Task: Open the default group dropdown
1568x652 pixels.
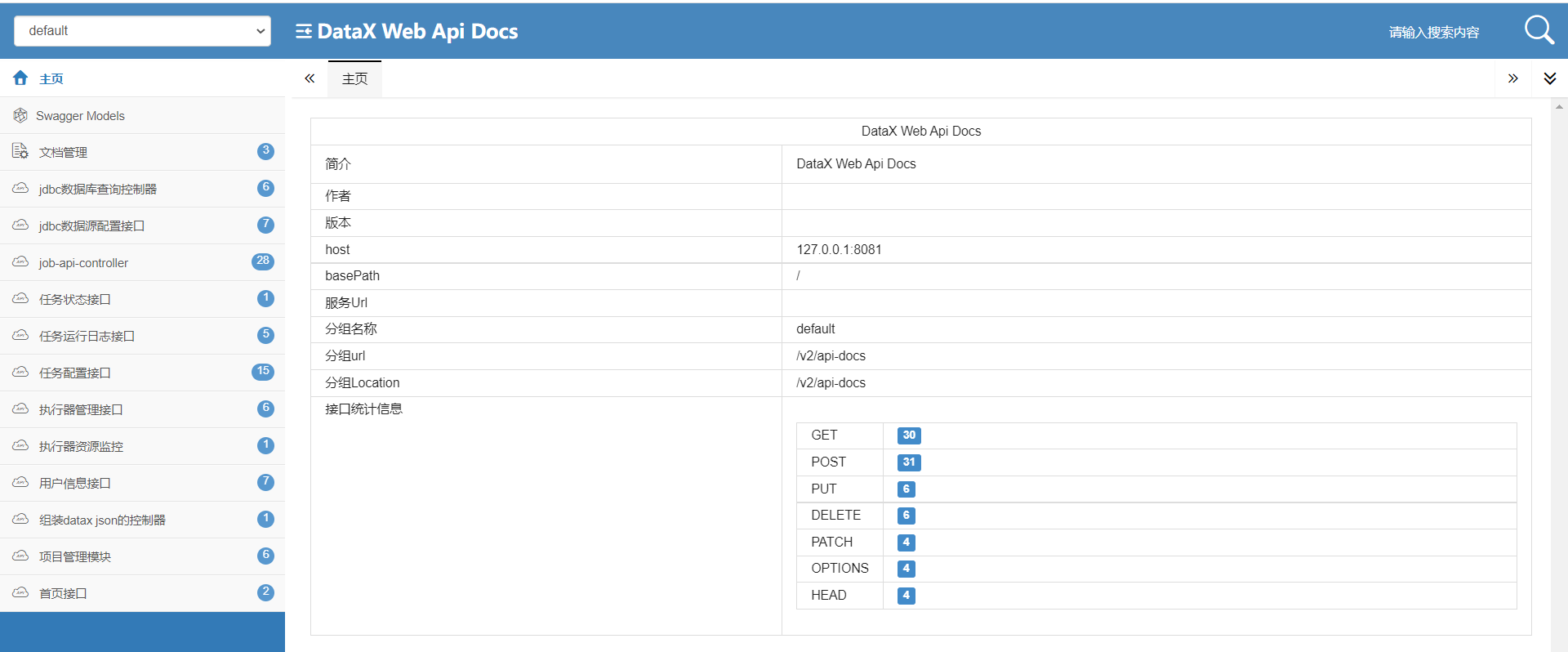Action: click(142, 31)
